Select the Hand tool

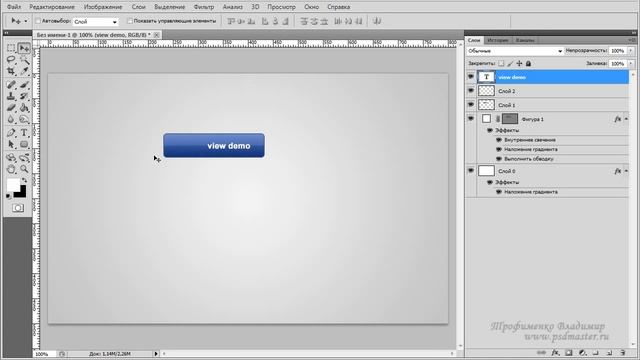(11, 169)
